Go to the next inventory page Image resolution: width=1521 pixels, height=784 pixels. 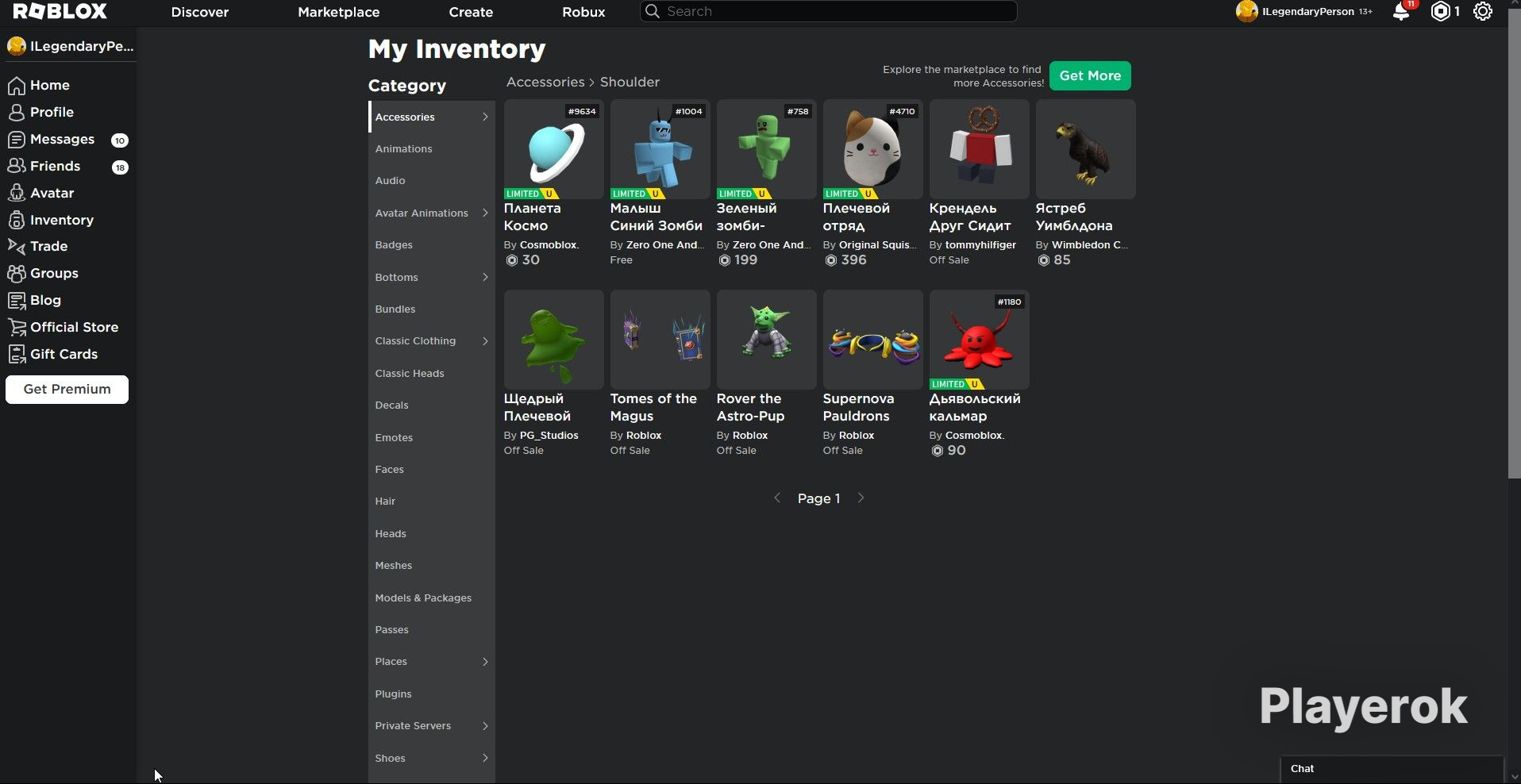861,498
